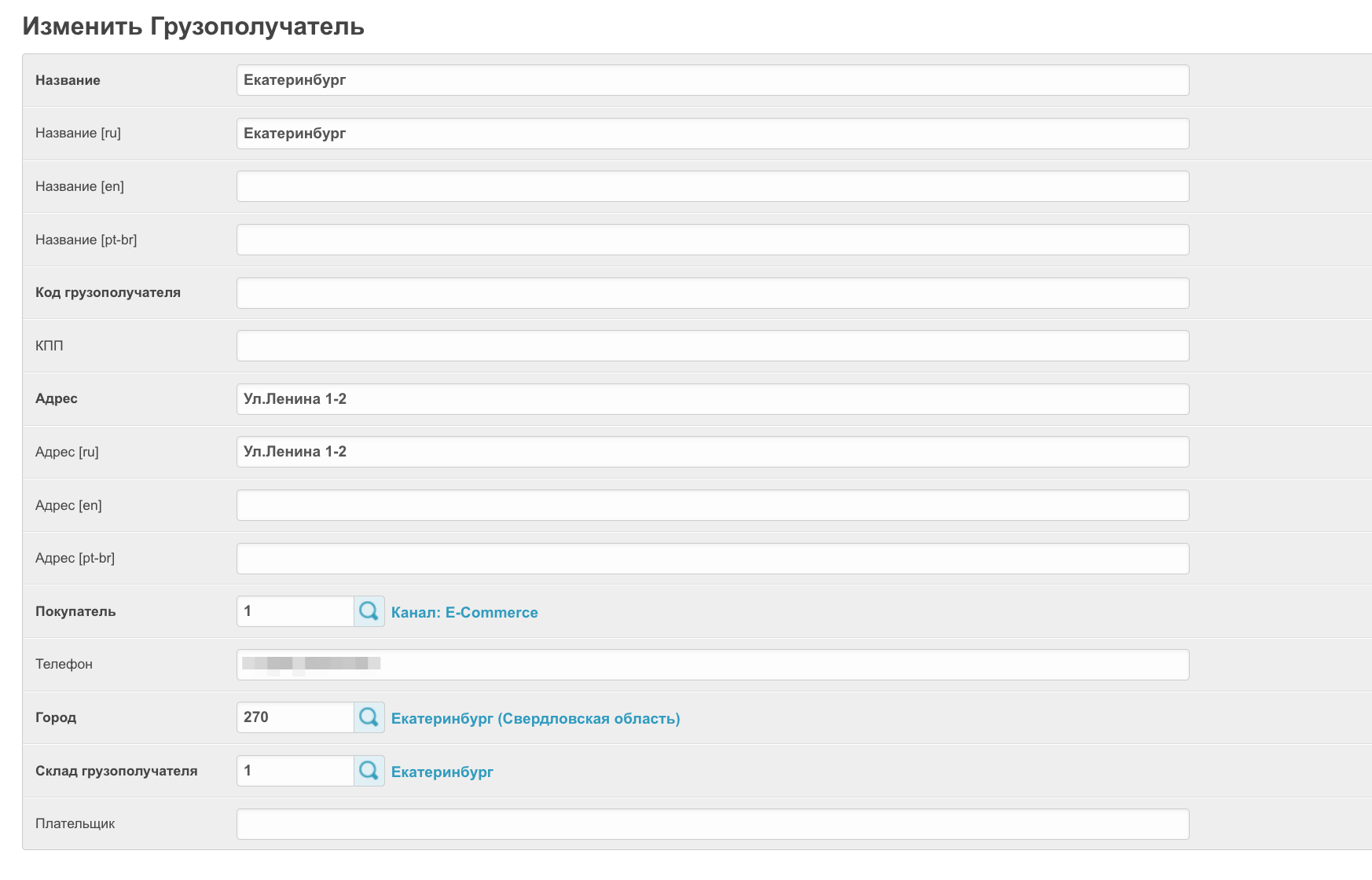
Task: Follow the Екатеринбург (Свердловская область) link
Action: point(535,719)
